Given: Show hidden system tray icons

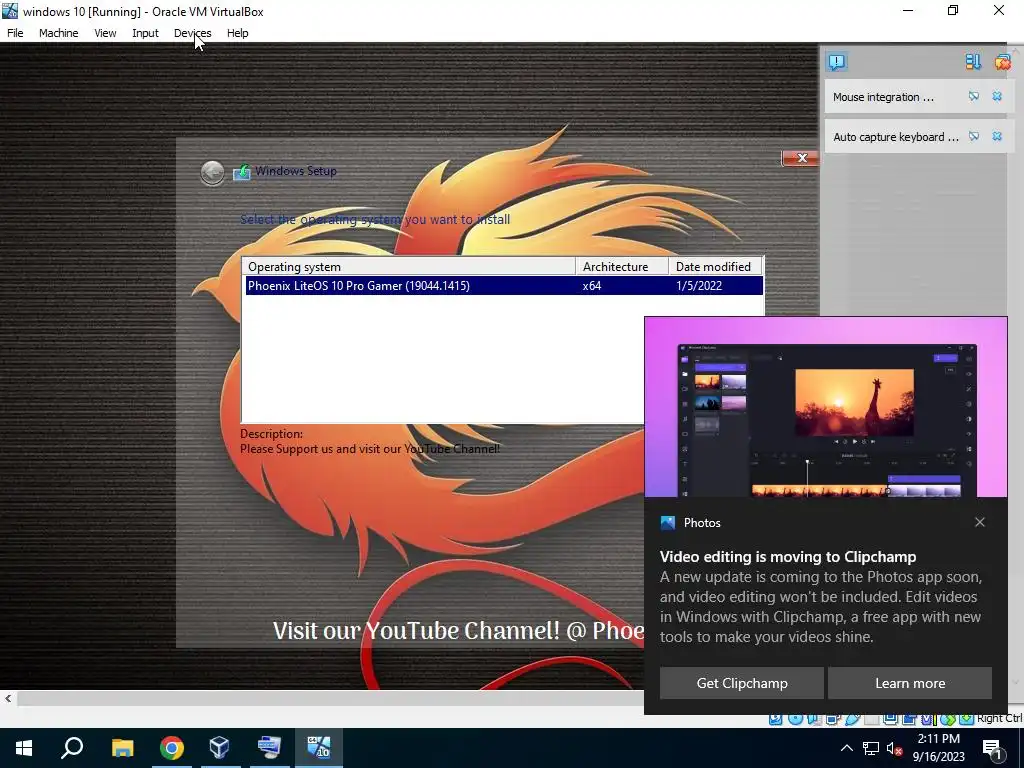Looking at the screenshot, I should (846, 748).
